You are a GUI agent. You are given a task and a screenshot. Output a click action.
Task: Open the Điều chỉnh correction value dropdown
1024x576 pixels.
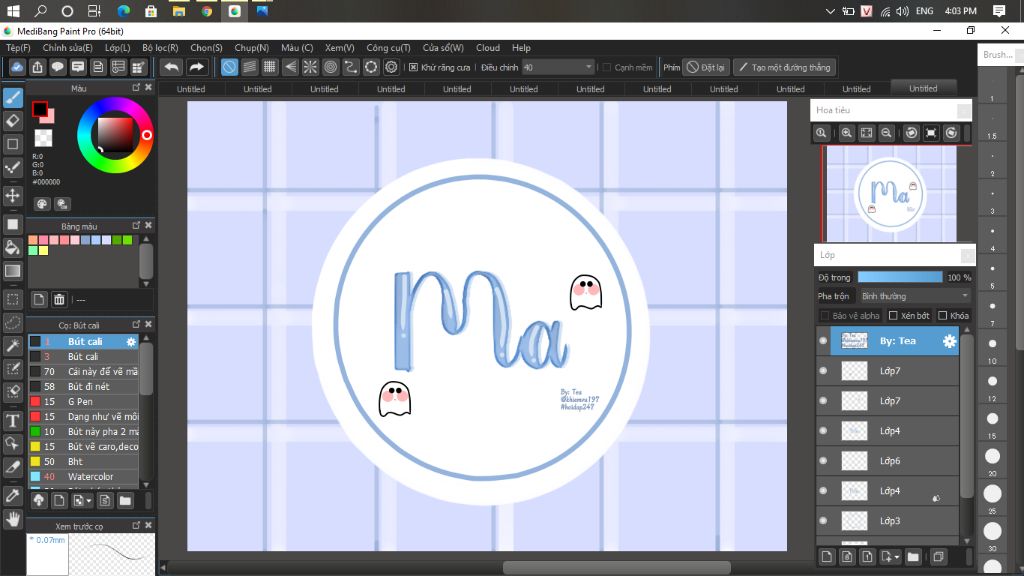coord(558,67)
